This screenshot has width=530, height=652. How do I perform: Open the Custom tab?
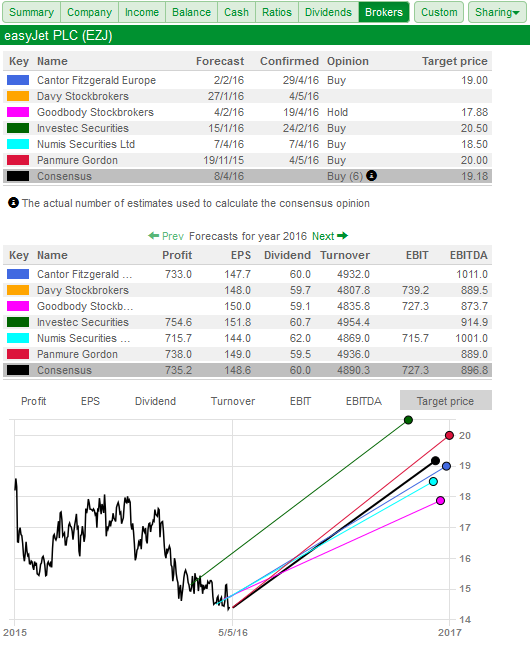[x=439, y=12]
